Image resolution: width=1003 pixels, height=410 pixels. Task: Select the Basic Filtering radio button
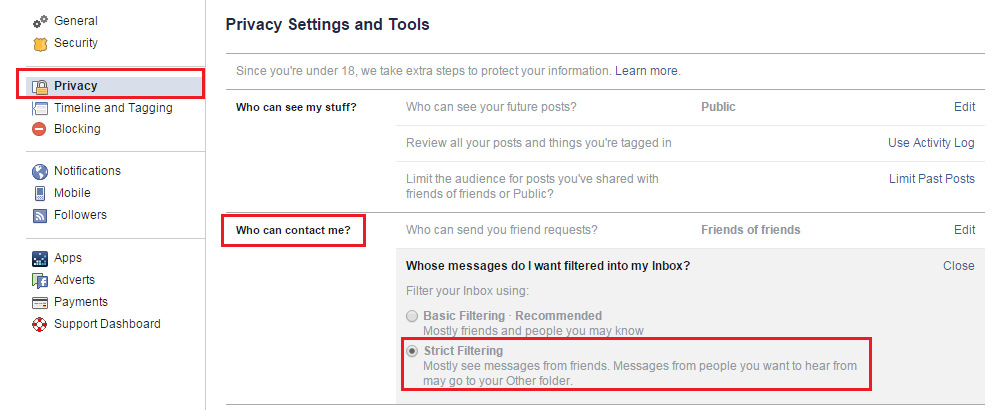412,316
